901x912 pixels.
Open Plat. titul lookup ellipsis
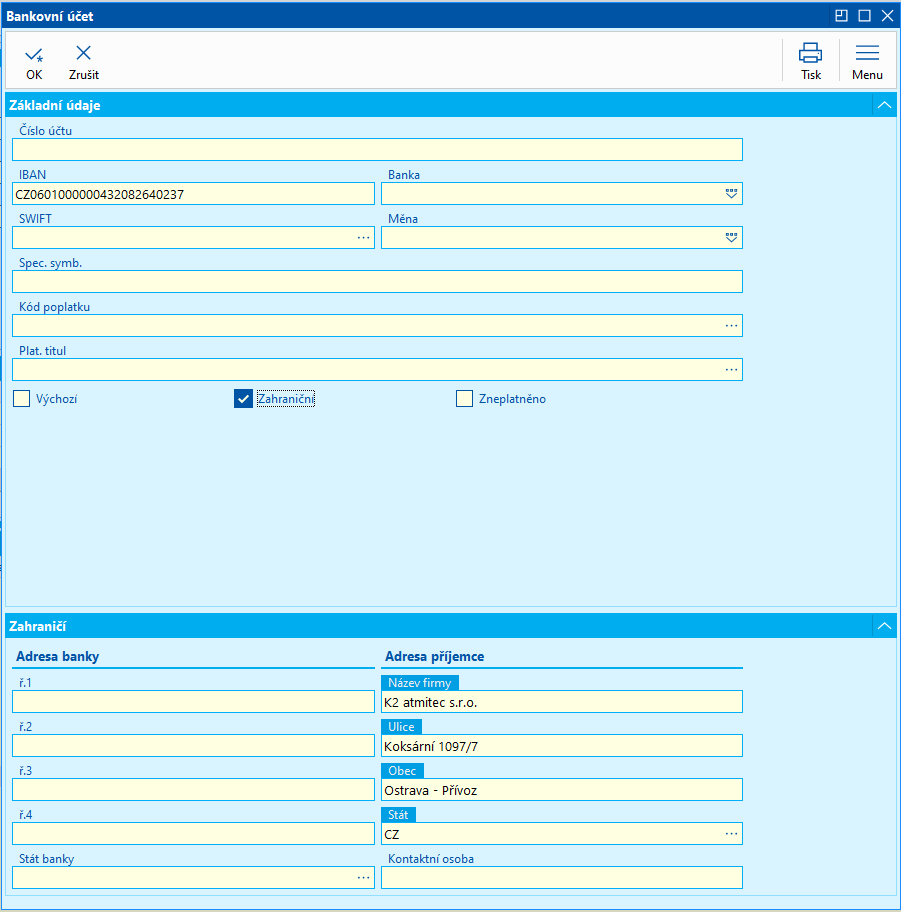click(x=731, y=370)
